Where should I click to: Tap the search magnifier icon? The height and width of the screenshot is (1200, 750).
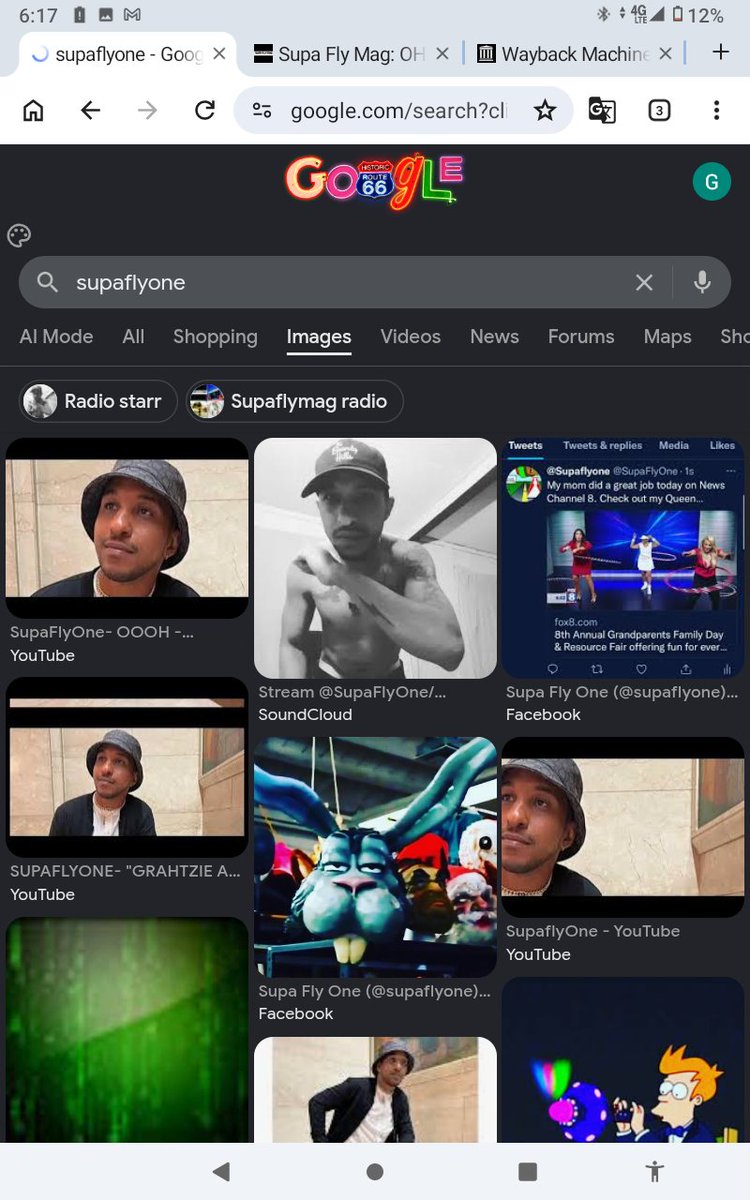click(x=48, y=283)
